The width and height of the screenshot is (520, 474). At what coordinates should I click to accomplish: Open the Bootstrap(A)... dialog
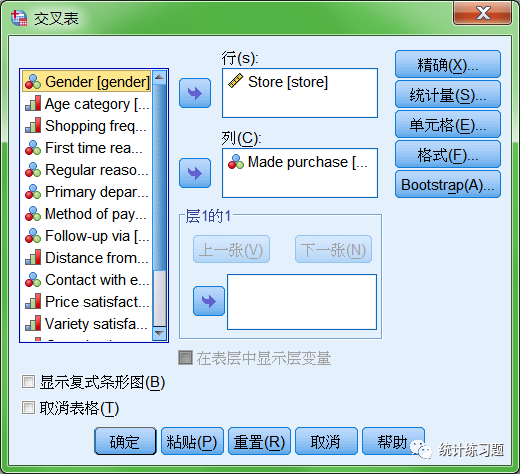click(x=448, y=184)
